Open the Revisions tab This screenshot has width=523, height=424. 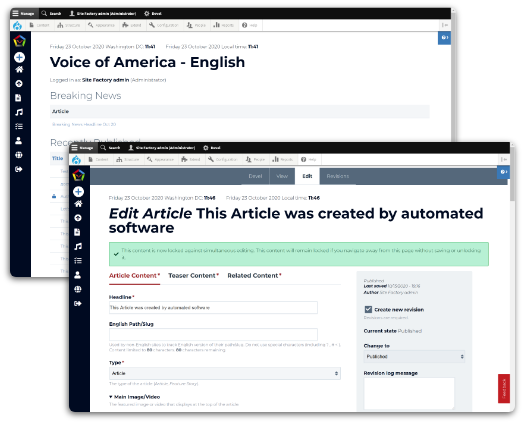338,176
